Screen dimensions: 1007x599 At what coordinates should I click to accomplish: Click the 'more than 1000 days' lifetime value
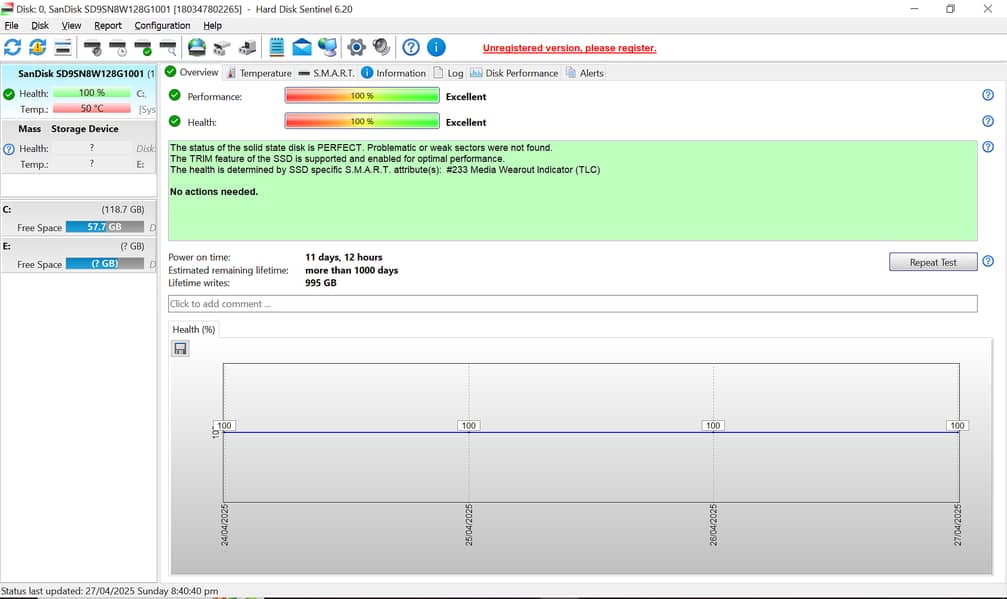point(351,270)
